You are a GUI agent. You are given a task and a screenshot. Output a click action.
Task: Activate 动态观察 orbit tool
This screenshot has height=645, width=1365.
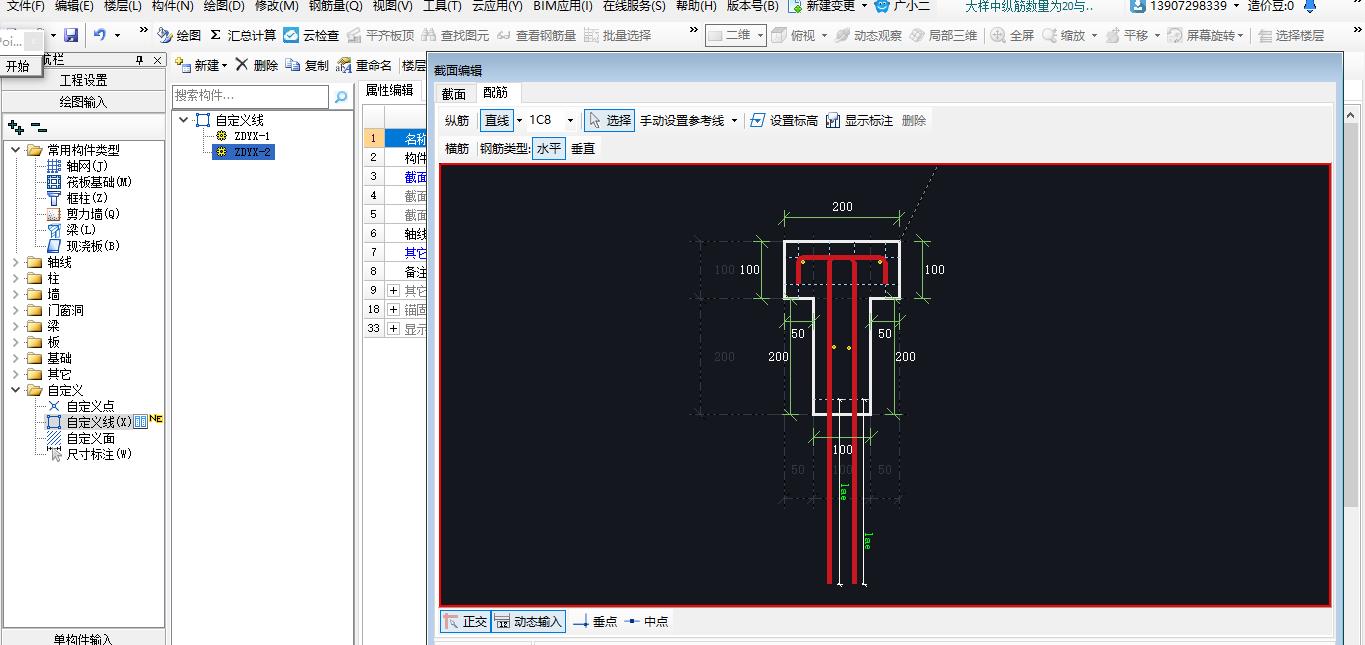(x=868, y=35)
